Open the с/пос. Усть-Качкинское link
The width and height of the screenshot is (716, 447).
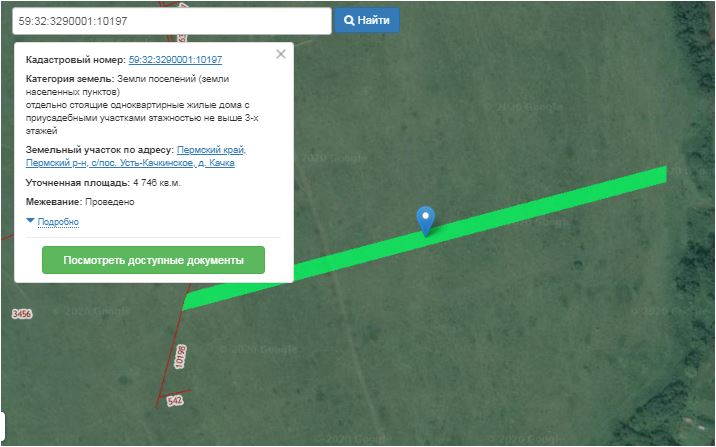tap(142, 163)
